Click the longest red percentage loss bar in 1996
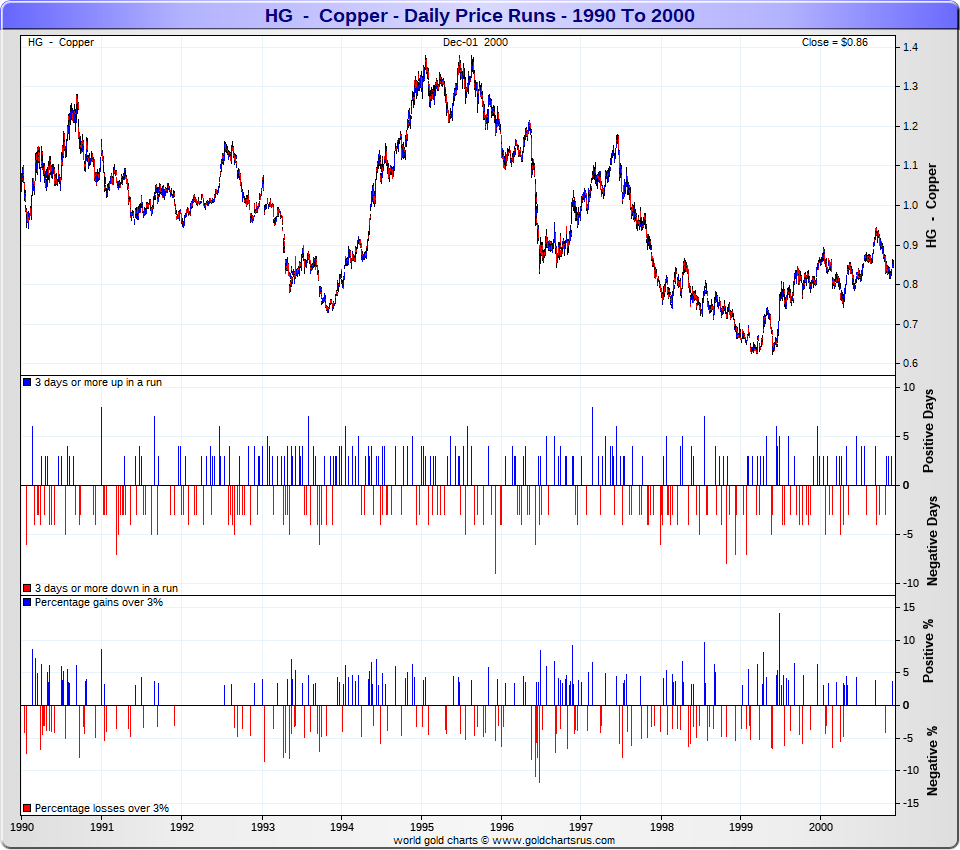Viewport: 960px width, 850px height. [x=539, y=744]
